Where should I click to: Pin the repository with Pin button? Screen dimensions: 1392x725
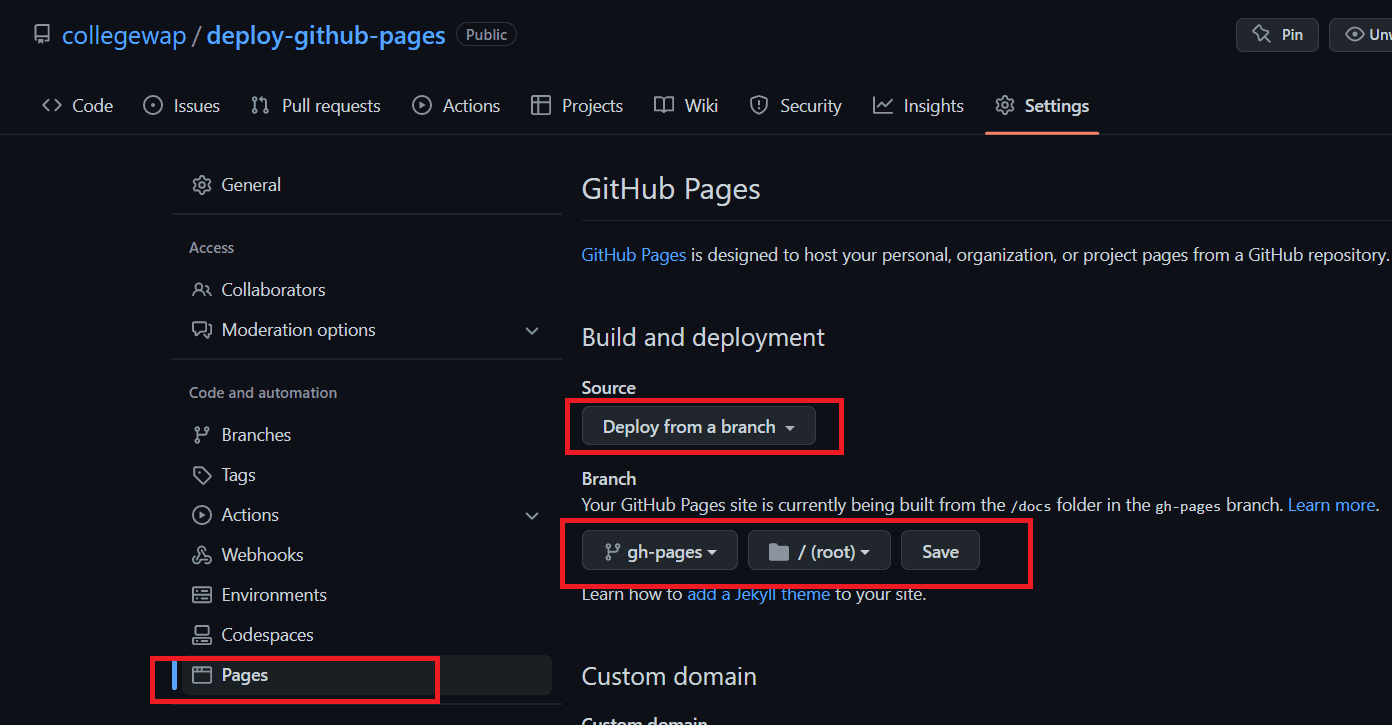pyautogui.click(x=1277, y=35)
